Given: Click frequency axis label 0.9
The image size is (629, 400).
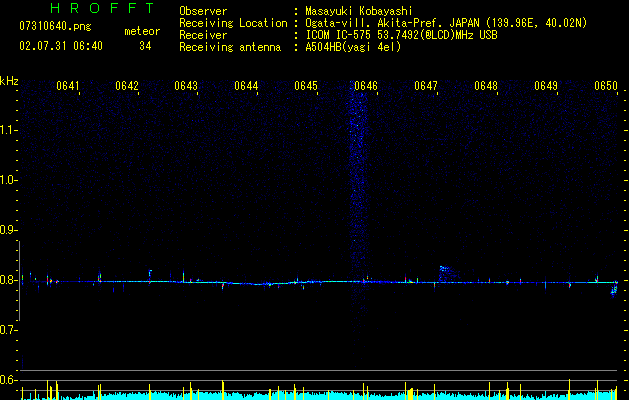Looking at the screenshot, I should pyautogui.click(x=8, y=230).
